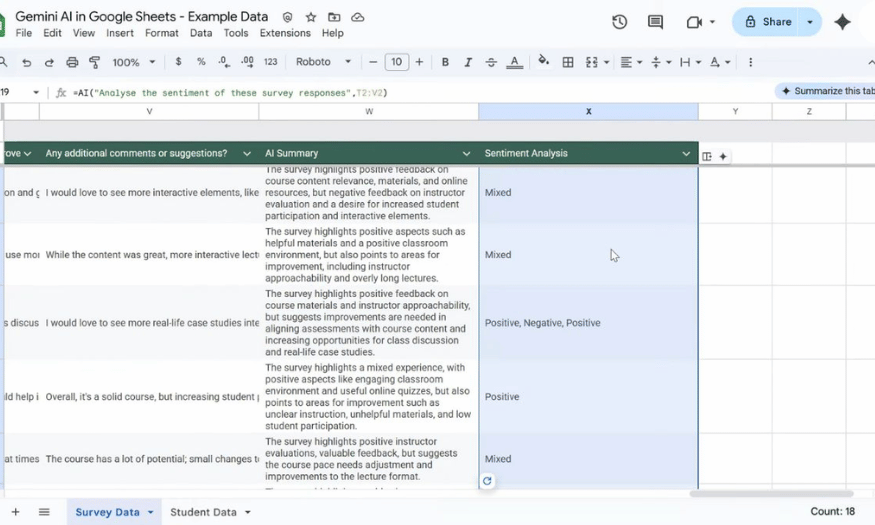This screenshot has height=525, width=875.
Task: Start a Meet call from camera icon
Action: click(694, 22)
